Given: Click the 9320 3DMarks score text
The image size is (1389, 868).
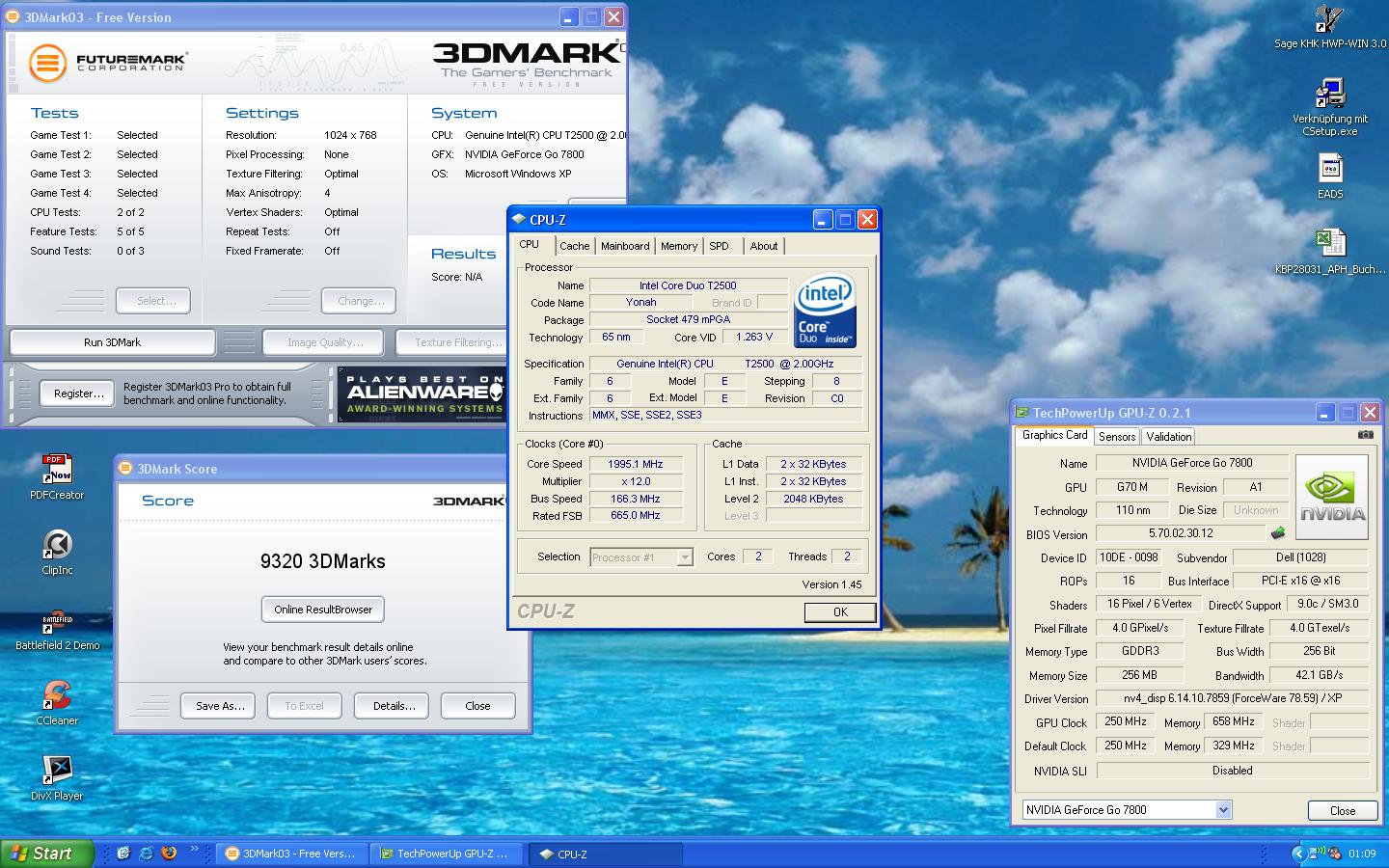Looking at the screenshot, I should tap(323, 561).
